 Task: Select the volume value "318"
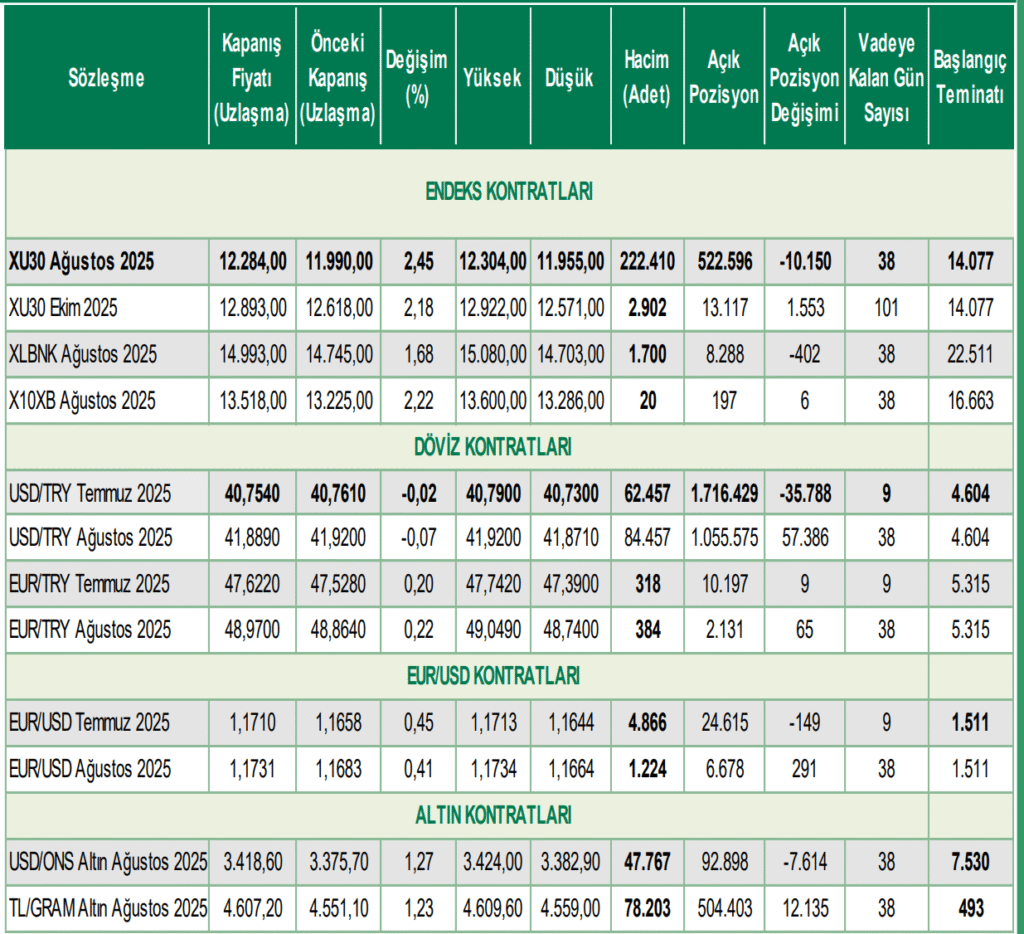point(648,584)
